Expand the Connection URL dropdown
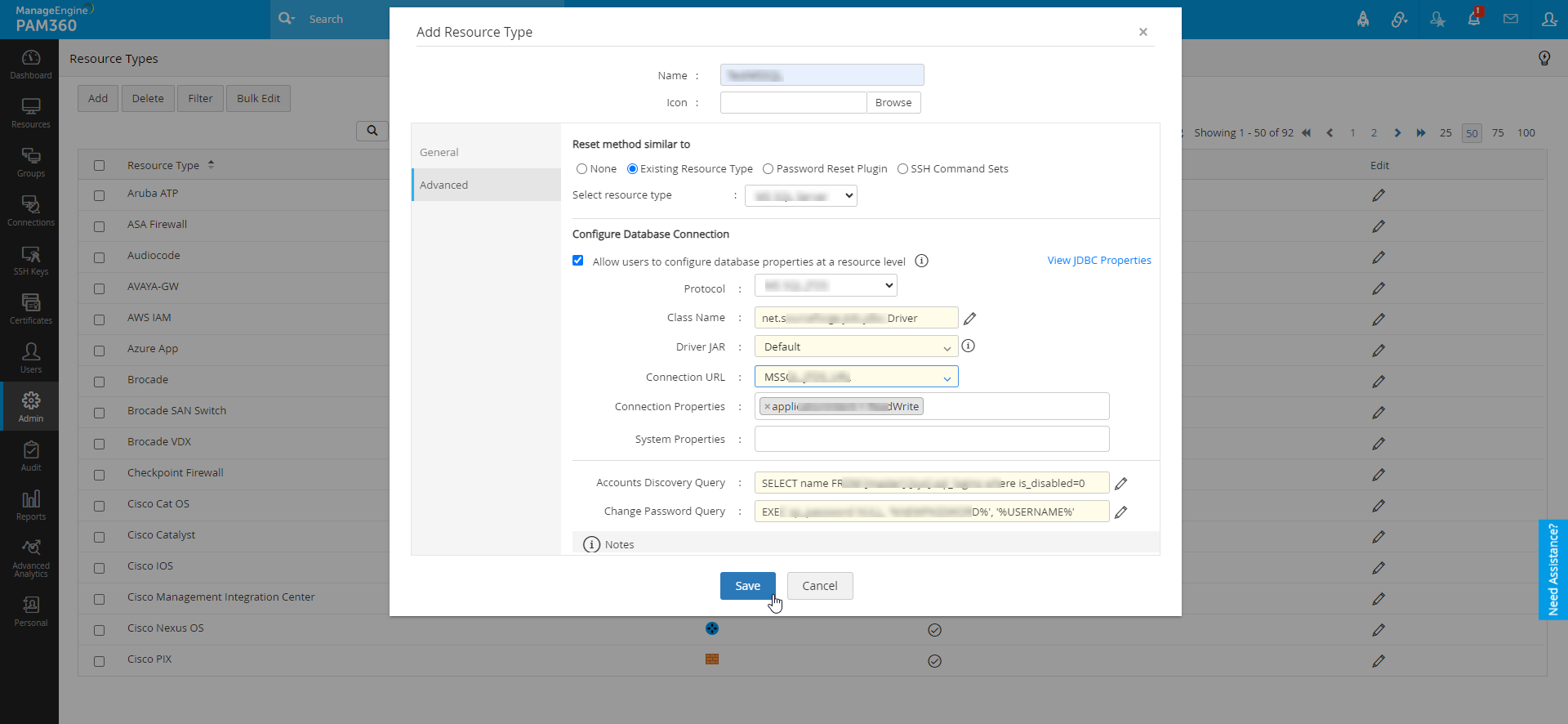 coord(856,378)
